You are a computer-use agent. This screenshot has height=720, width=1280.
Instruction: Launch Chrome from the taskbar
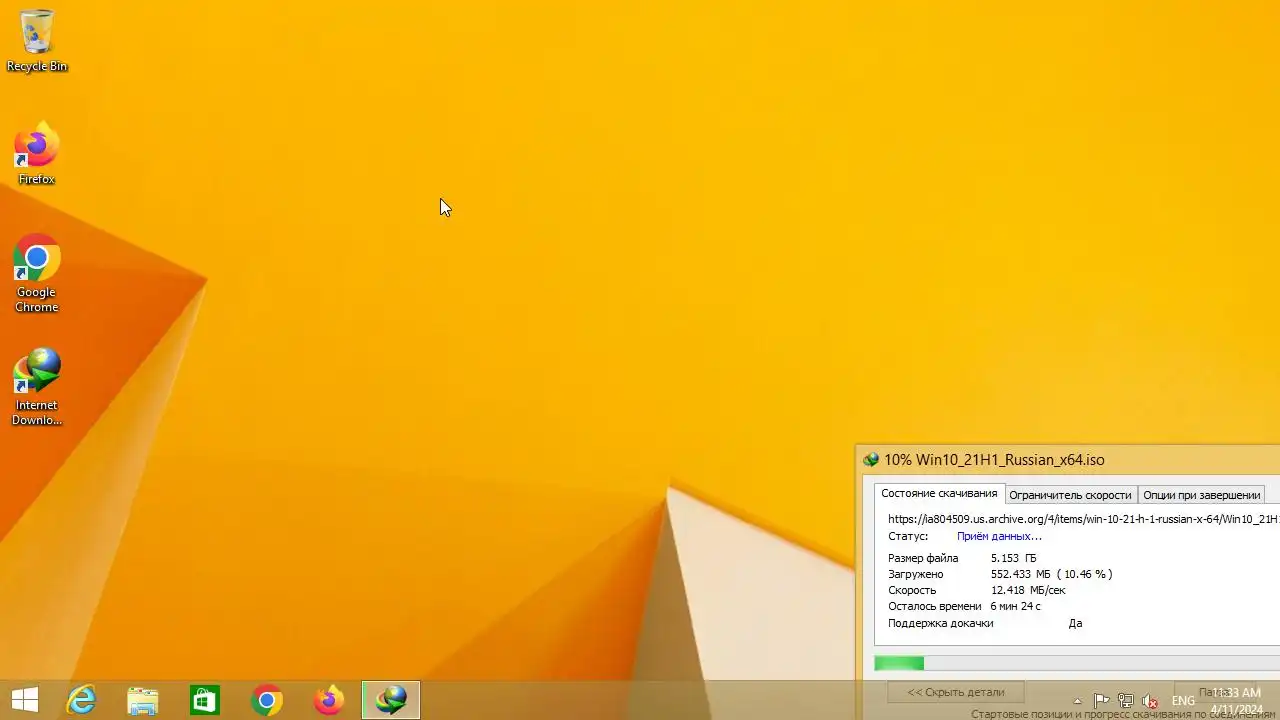pyautogui.click(x=267, y=700)
